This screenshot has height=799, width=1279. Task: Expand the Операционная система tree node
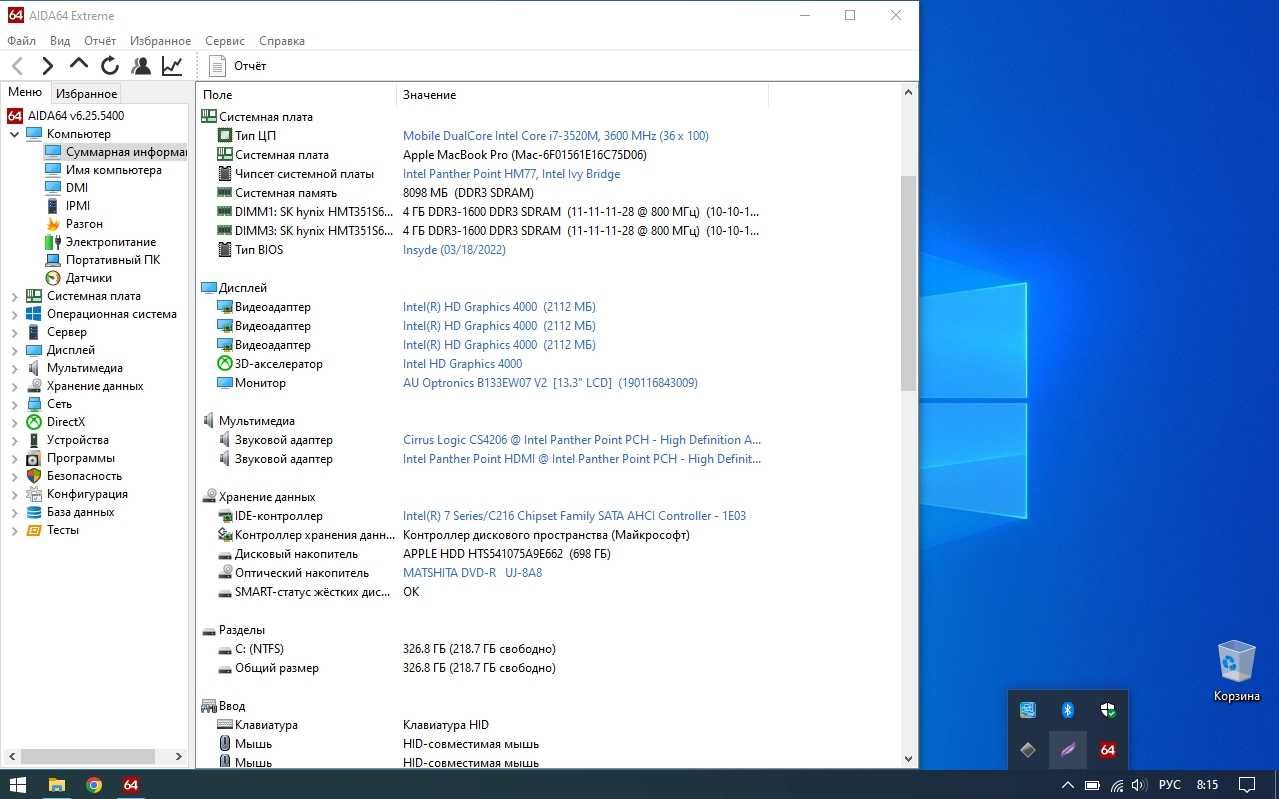coord(15,314)
